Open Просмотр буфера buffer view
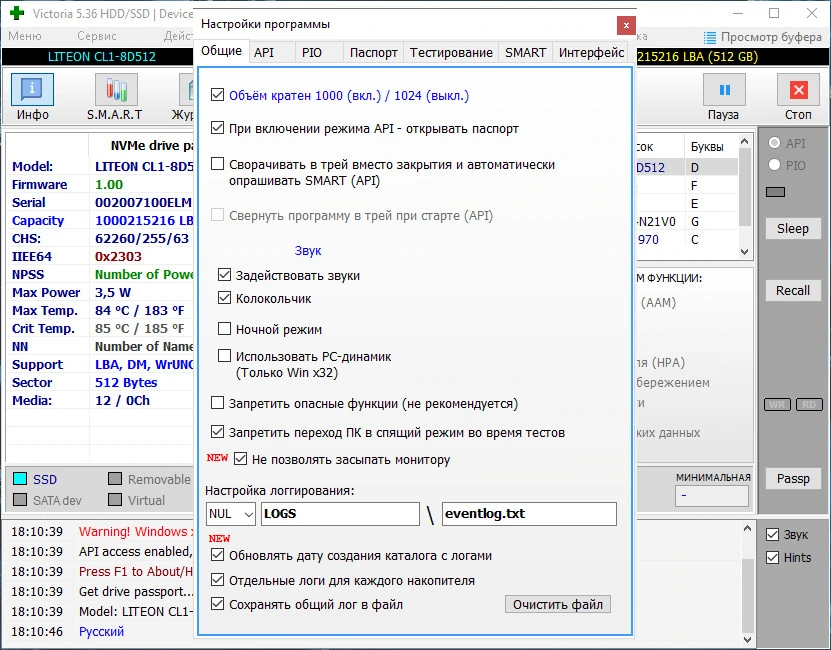This screenshot has height=650, width=831. (x=763, y=37)
